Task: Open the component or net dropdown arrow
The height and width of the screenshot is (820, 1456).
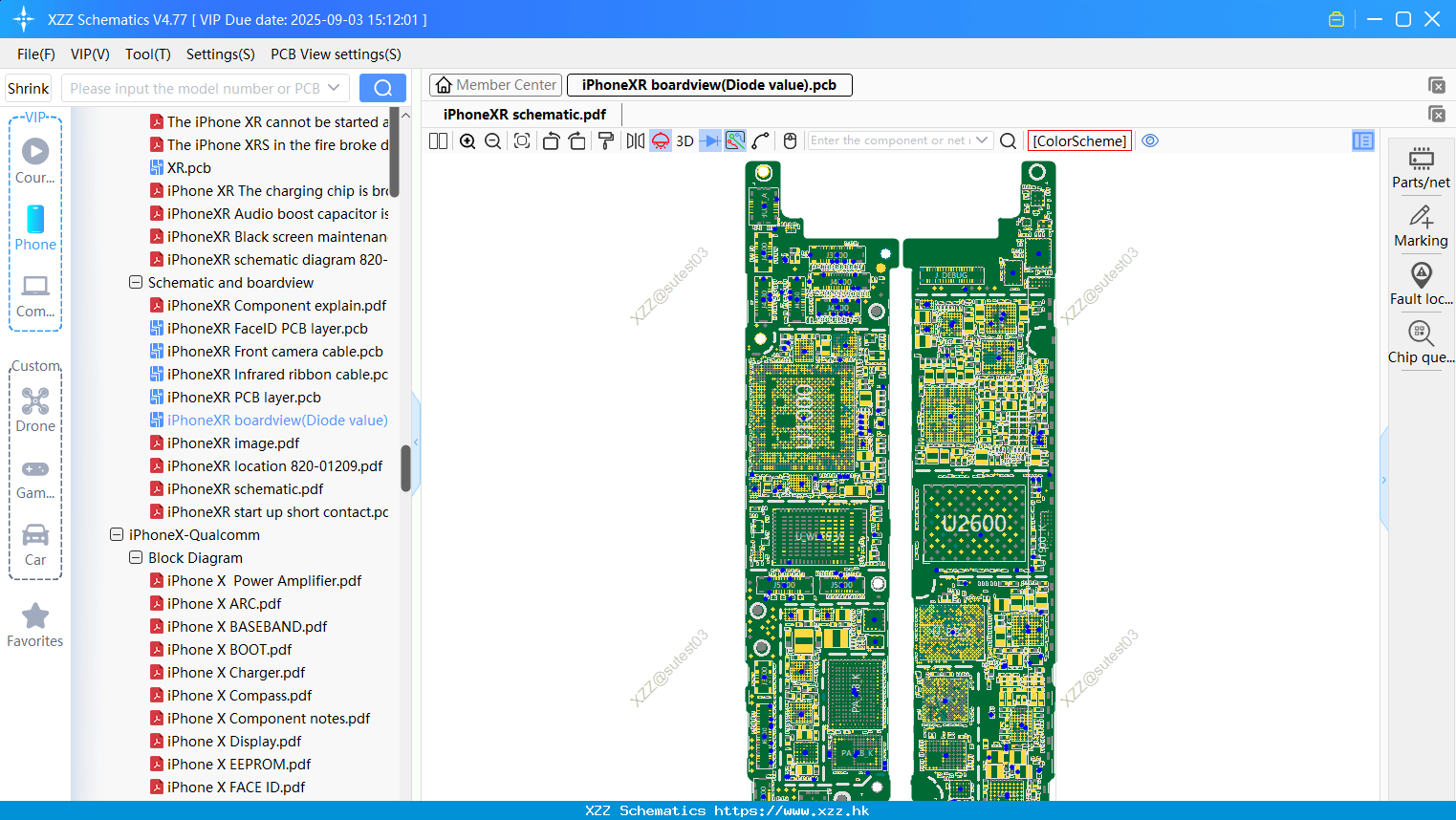Action: pos(982,140)
